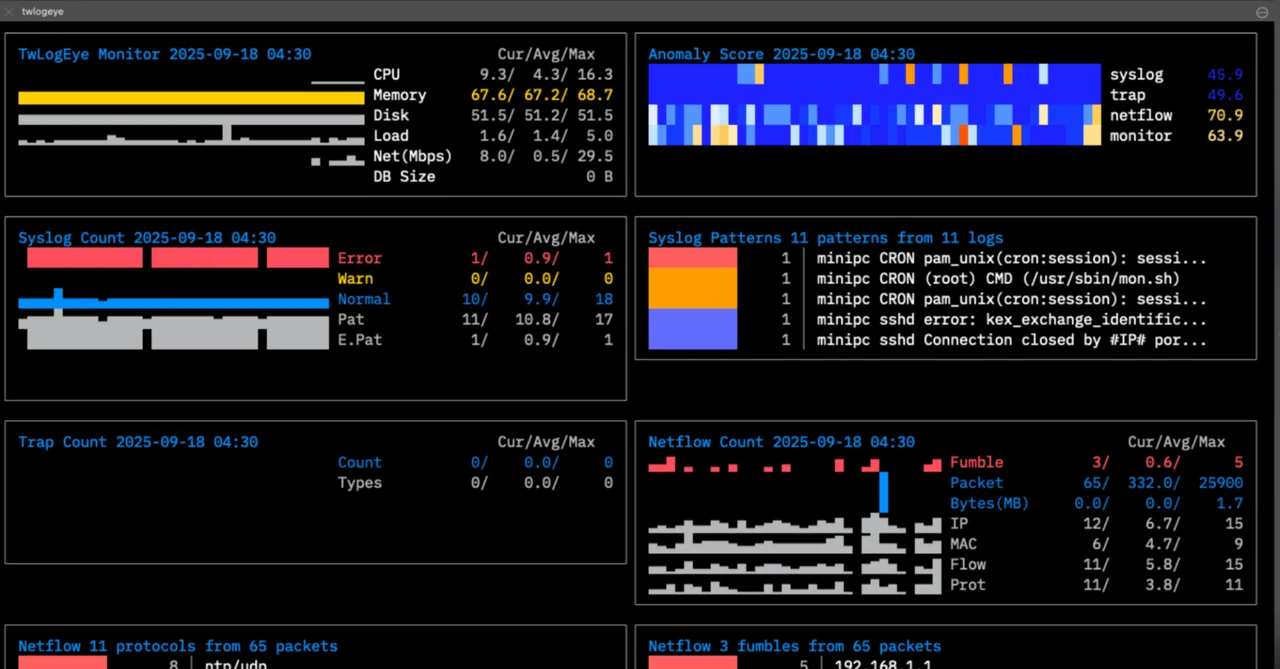
Task: Click the Flow label in Netflow Count
Action: click(968, 564)
